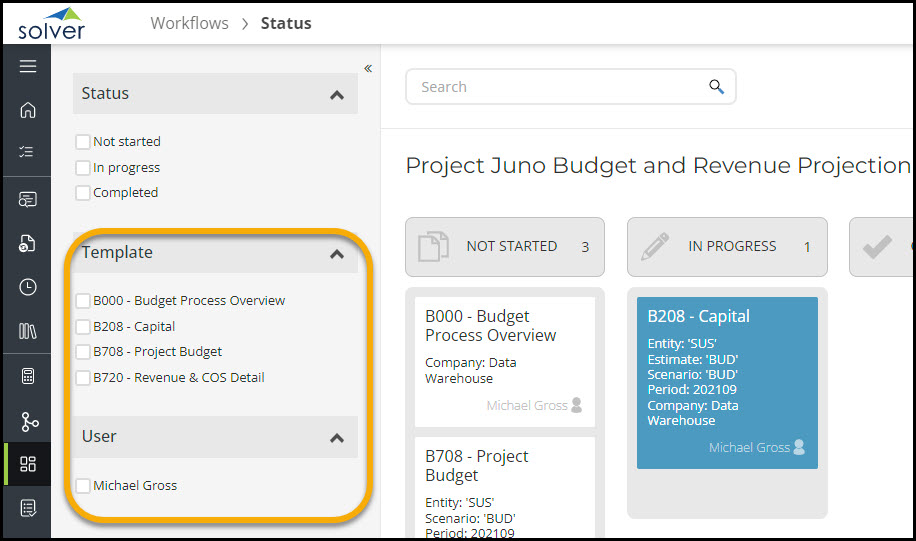This screenshot has width=916, height=541.
Task: Check the 'Not started' status filter
Action: coord(83,142)
